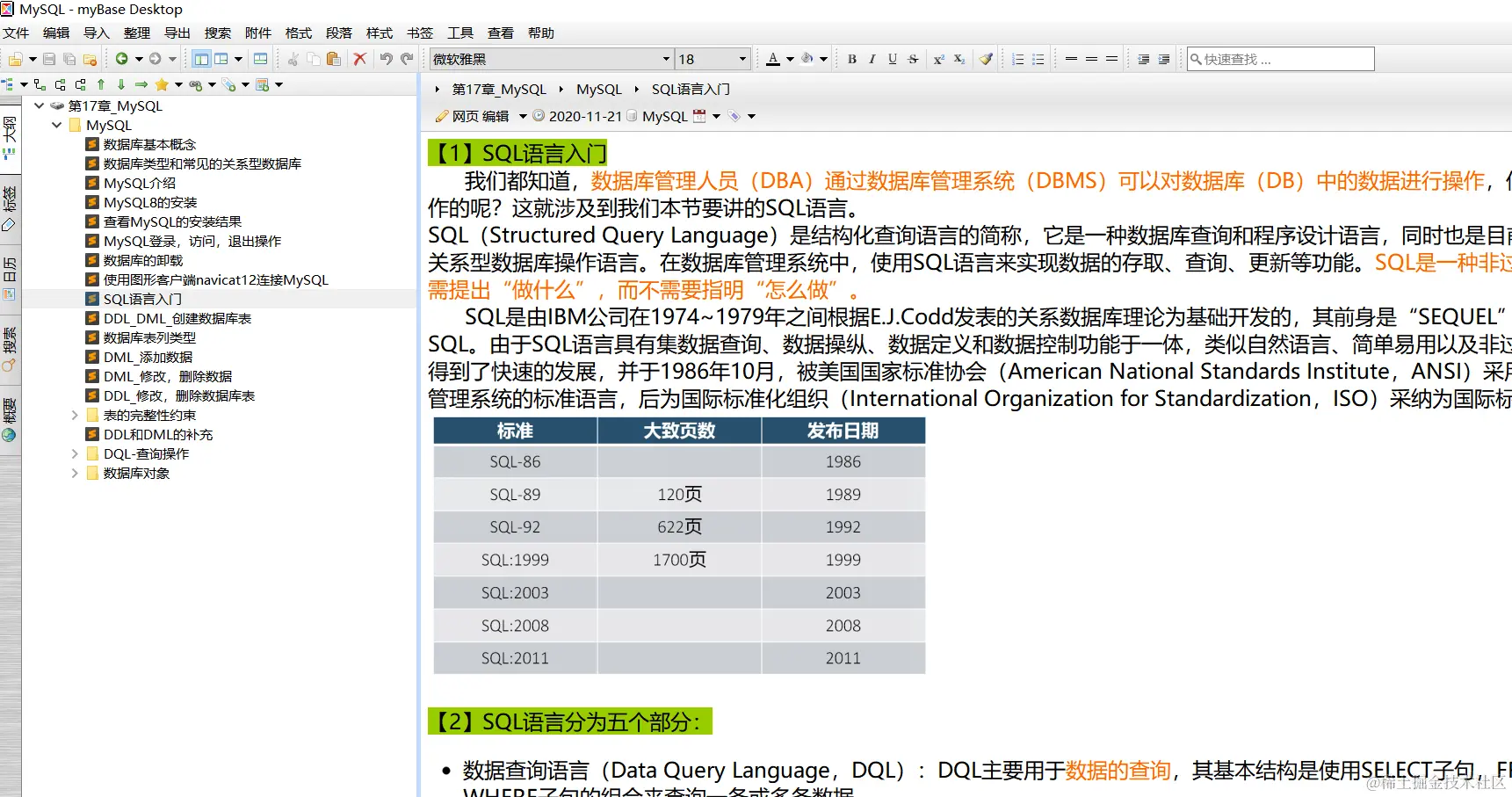The width and height of the screenshot is (1512, 797).
Task: Open the 帮助 menu
Action: pos(541,33)
